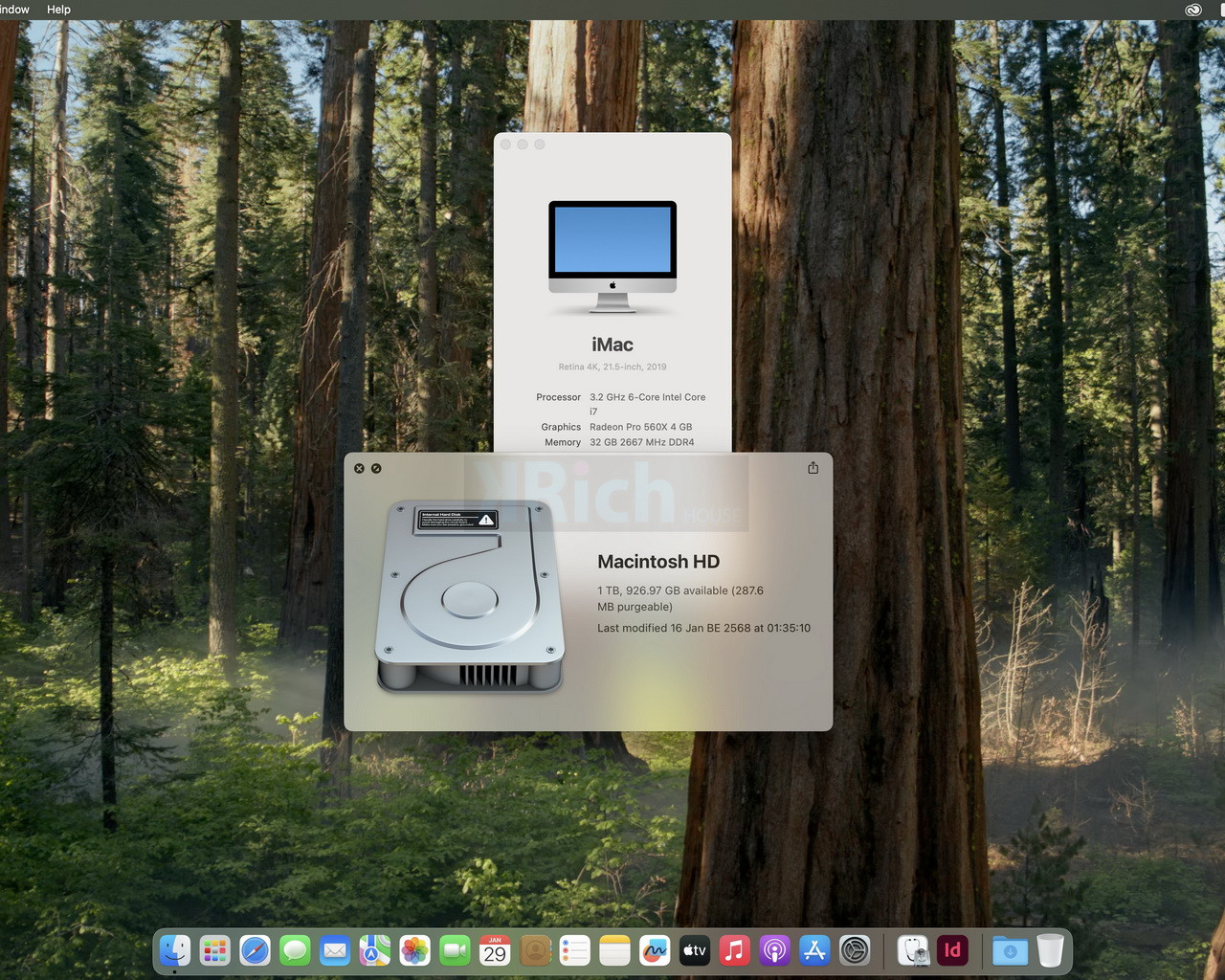Screen dimensions: 1225x980
Task: Click the Memory label
Action: click(563, 442)
